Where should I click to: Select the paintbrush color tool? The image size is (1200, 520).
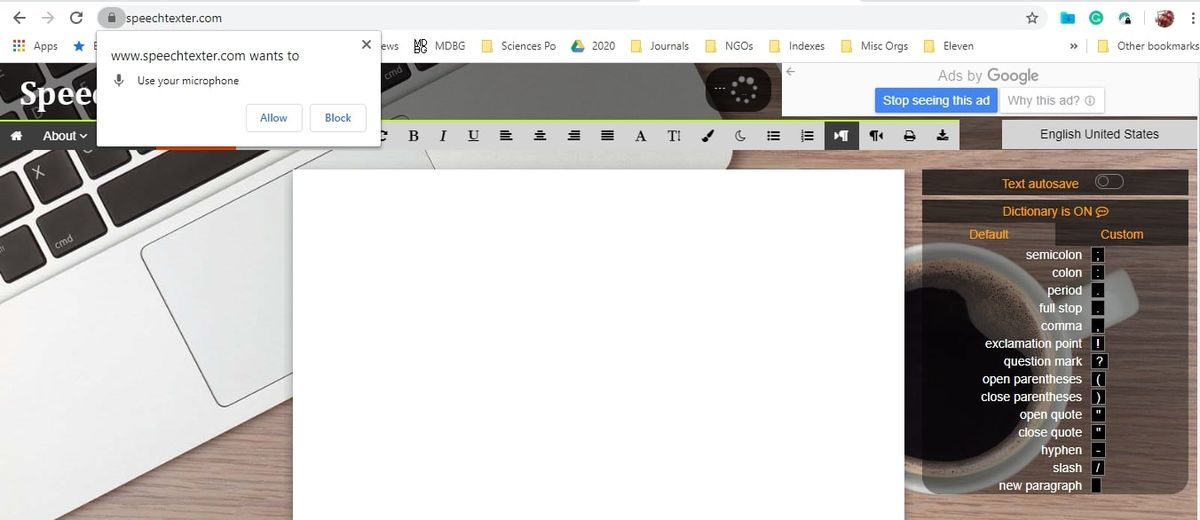tap(707, 136)
